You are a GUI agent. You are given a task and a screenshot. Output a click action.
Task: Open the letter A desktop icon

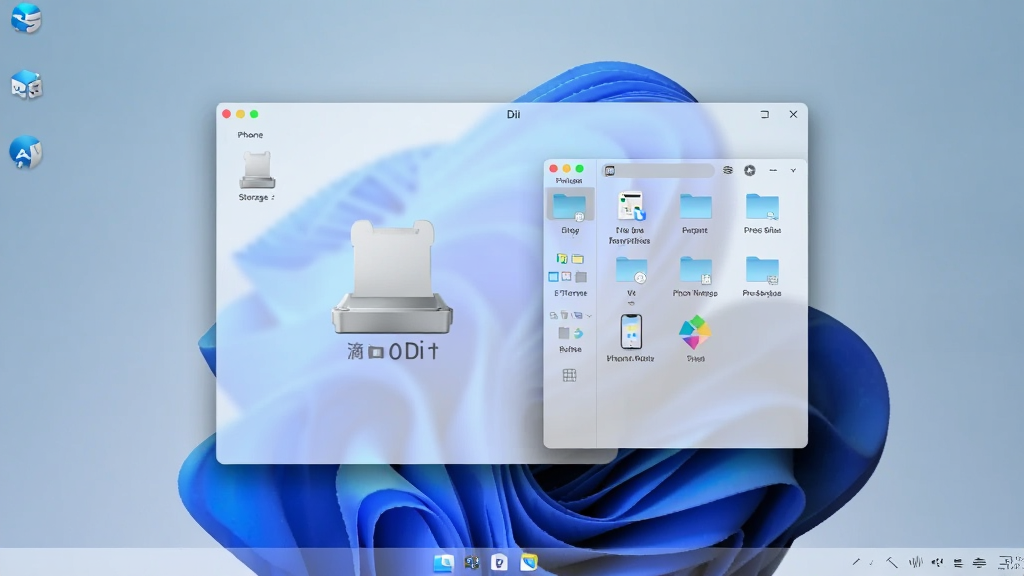[26, 152]
